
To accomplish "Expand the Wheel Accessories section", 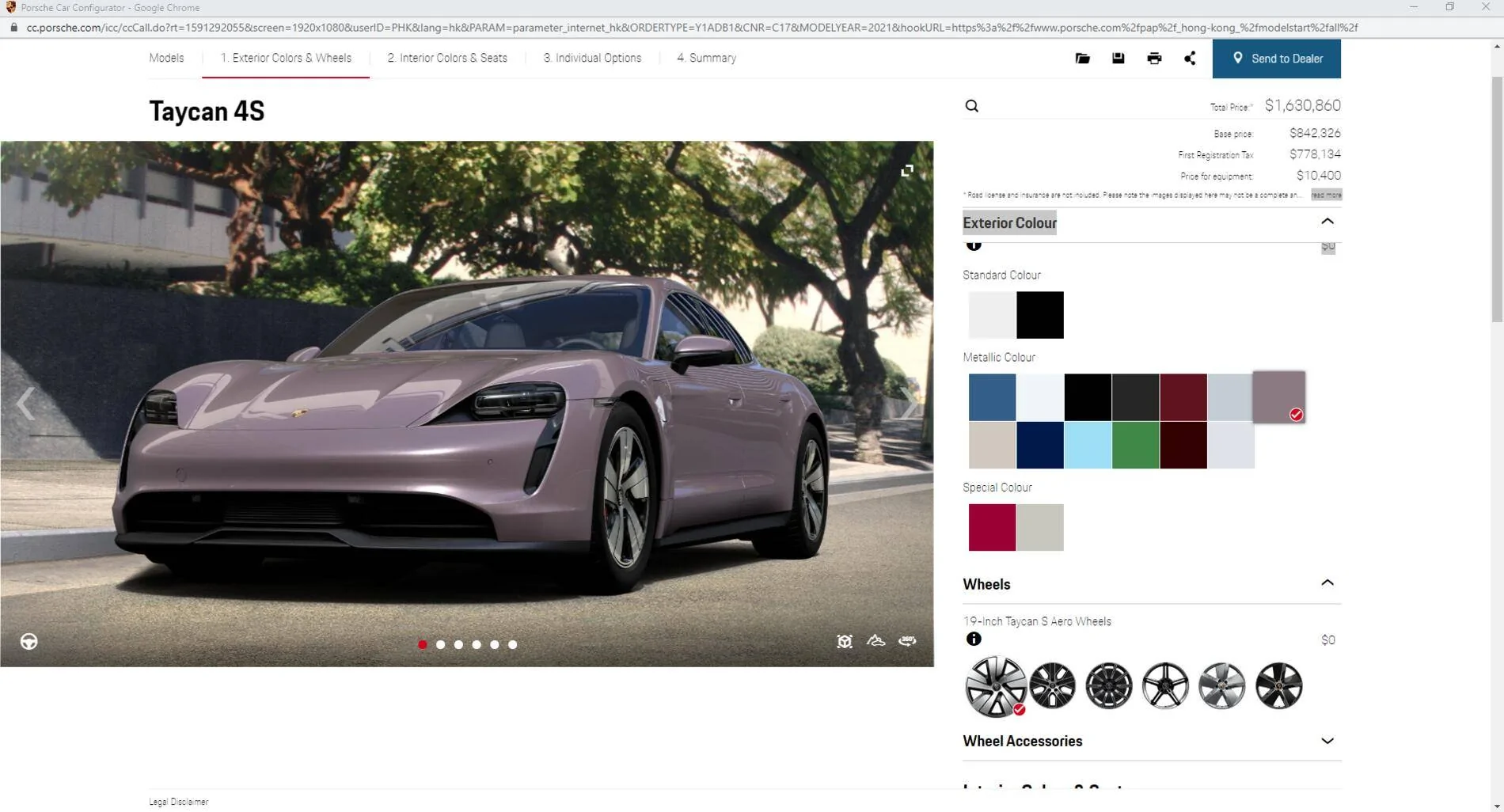I will pyautogui.click(x=1327, y=742).
